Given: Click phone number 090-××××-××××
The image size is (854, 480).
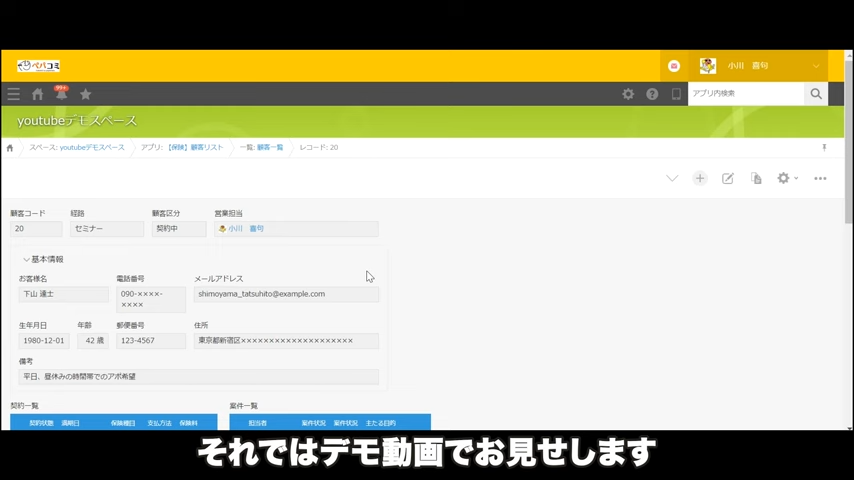Looking at the screenshot, I should 151,299.
